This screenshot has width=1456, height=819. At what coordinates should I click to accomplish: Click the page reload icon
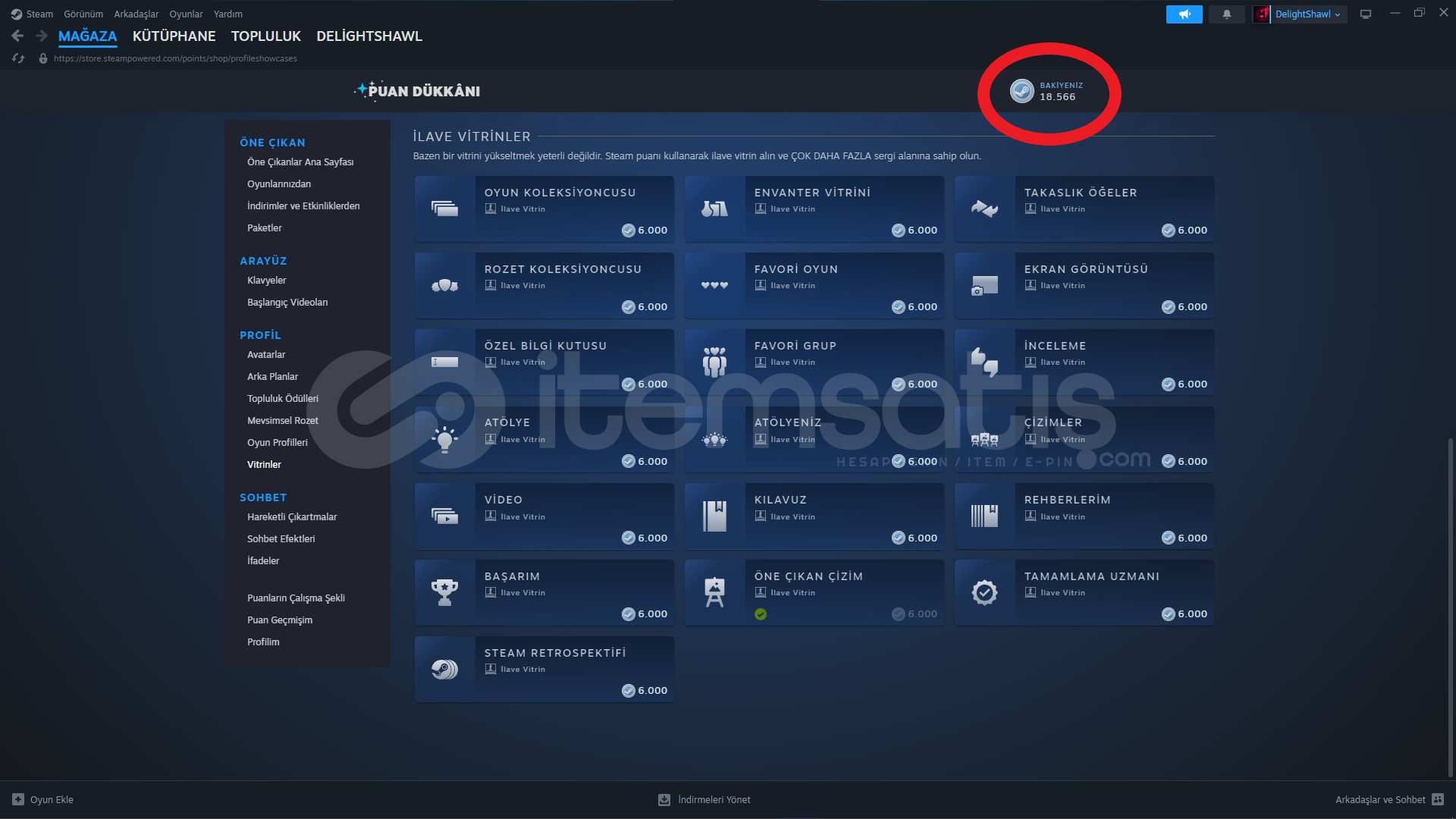pos(18,58)
